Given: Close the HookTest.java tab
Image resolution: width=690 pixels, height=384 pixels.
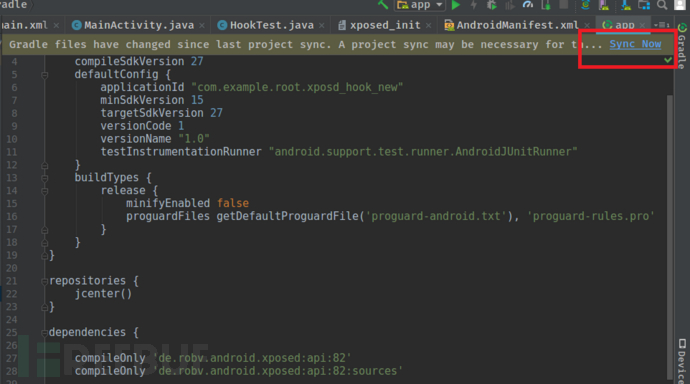Looking at the screenshot, I should 322,26.
